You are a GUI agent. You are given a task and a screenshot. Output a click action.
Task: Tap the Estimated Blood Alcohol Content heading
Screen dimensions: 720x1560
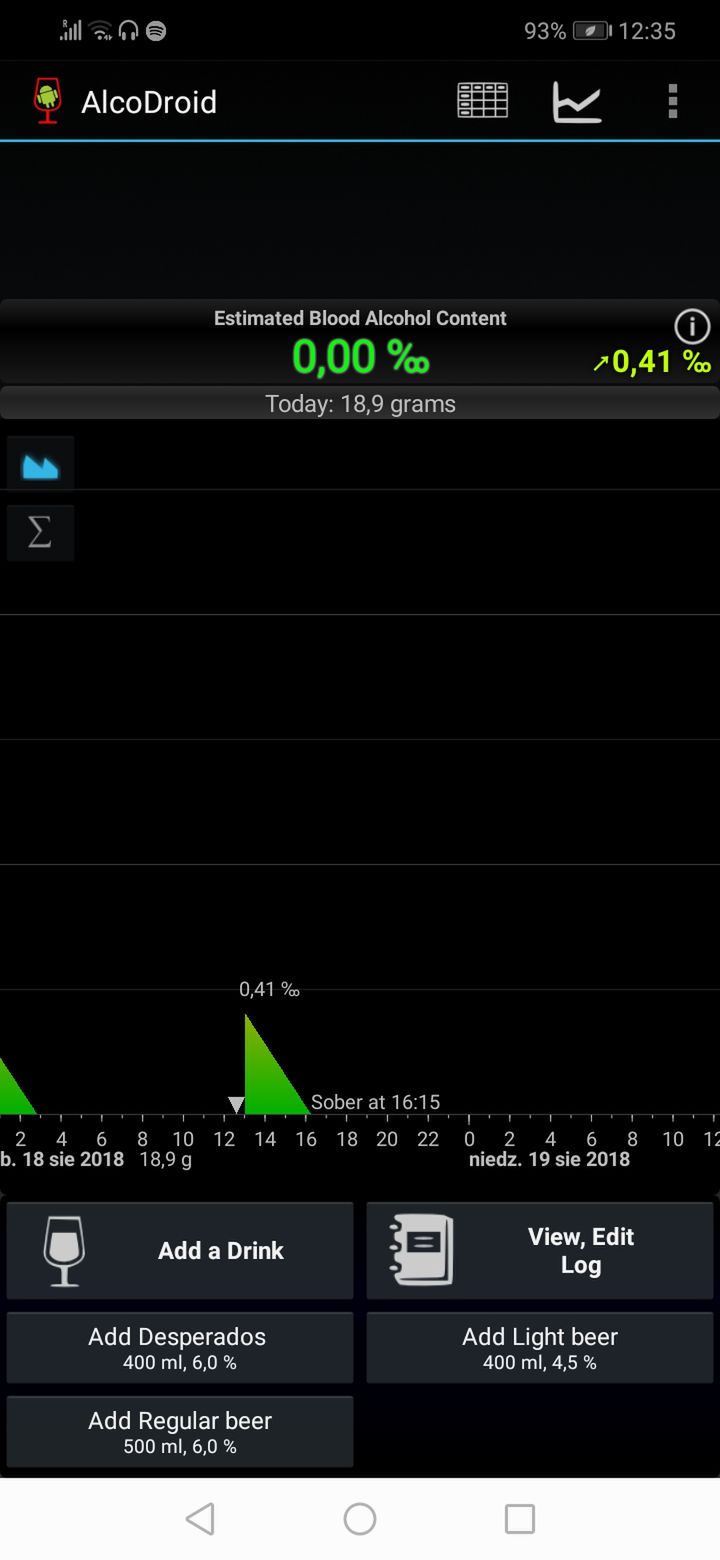pos(360,318)
